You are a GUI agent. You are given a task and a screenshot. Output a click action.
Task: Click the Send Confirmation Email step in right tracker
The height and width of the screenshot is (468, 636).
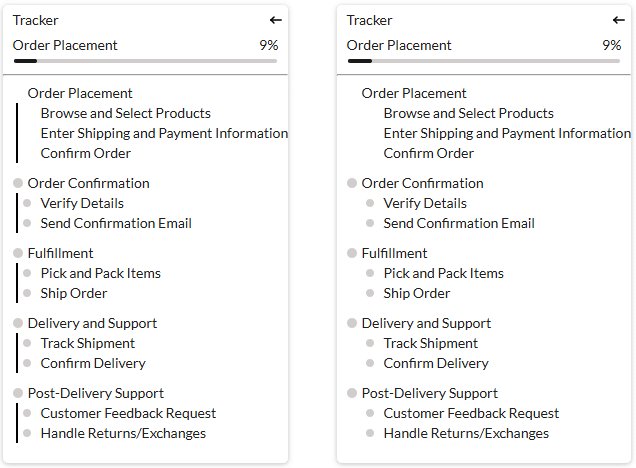(459, 223)
